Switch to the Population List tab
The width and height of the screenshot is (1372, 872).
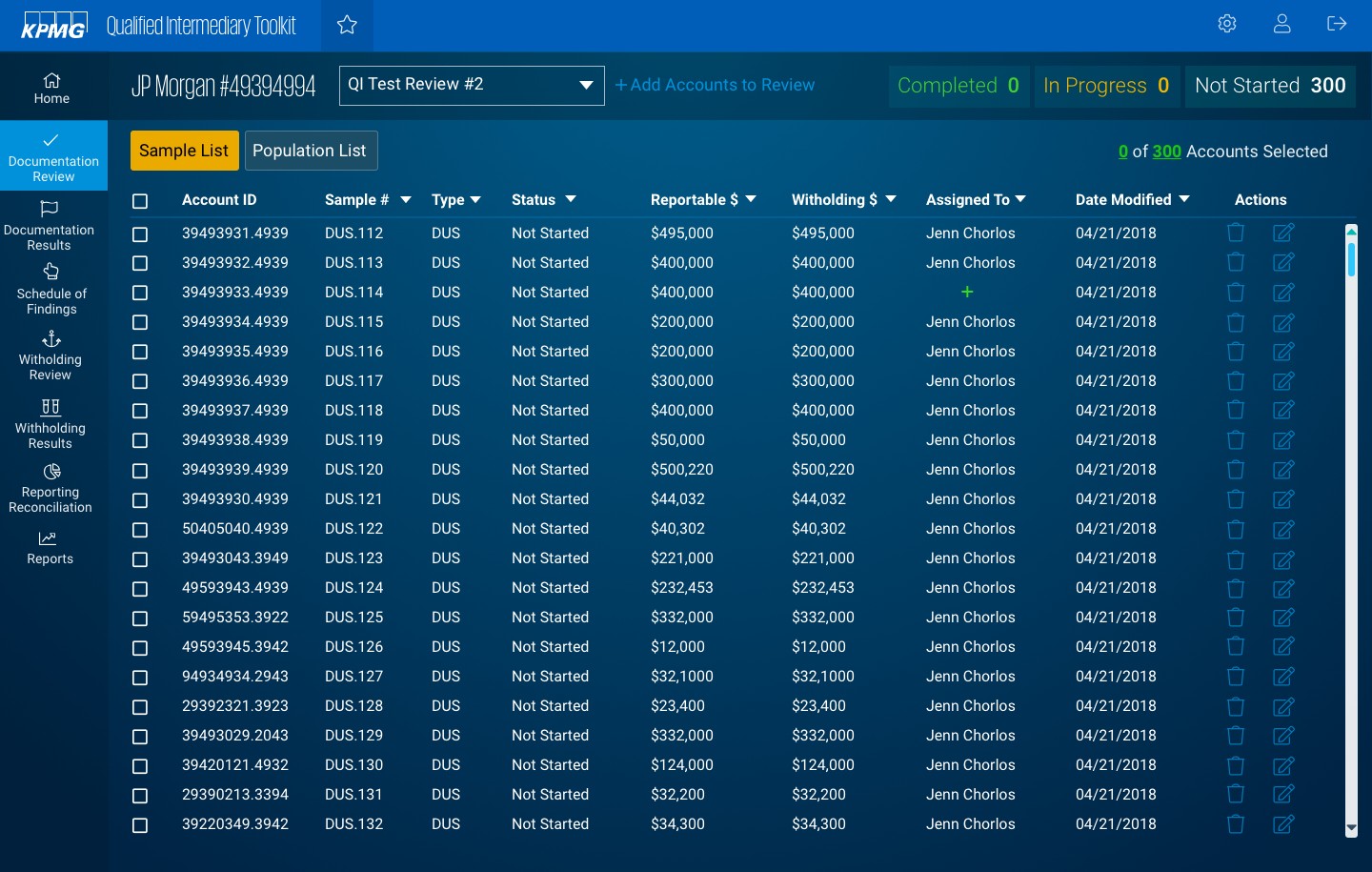[x=311, y=151]
